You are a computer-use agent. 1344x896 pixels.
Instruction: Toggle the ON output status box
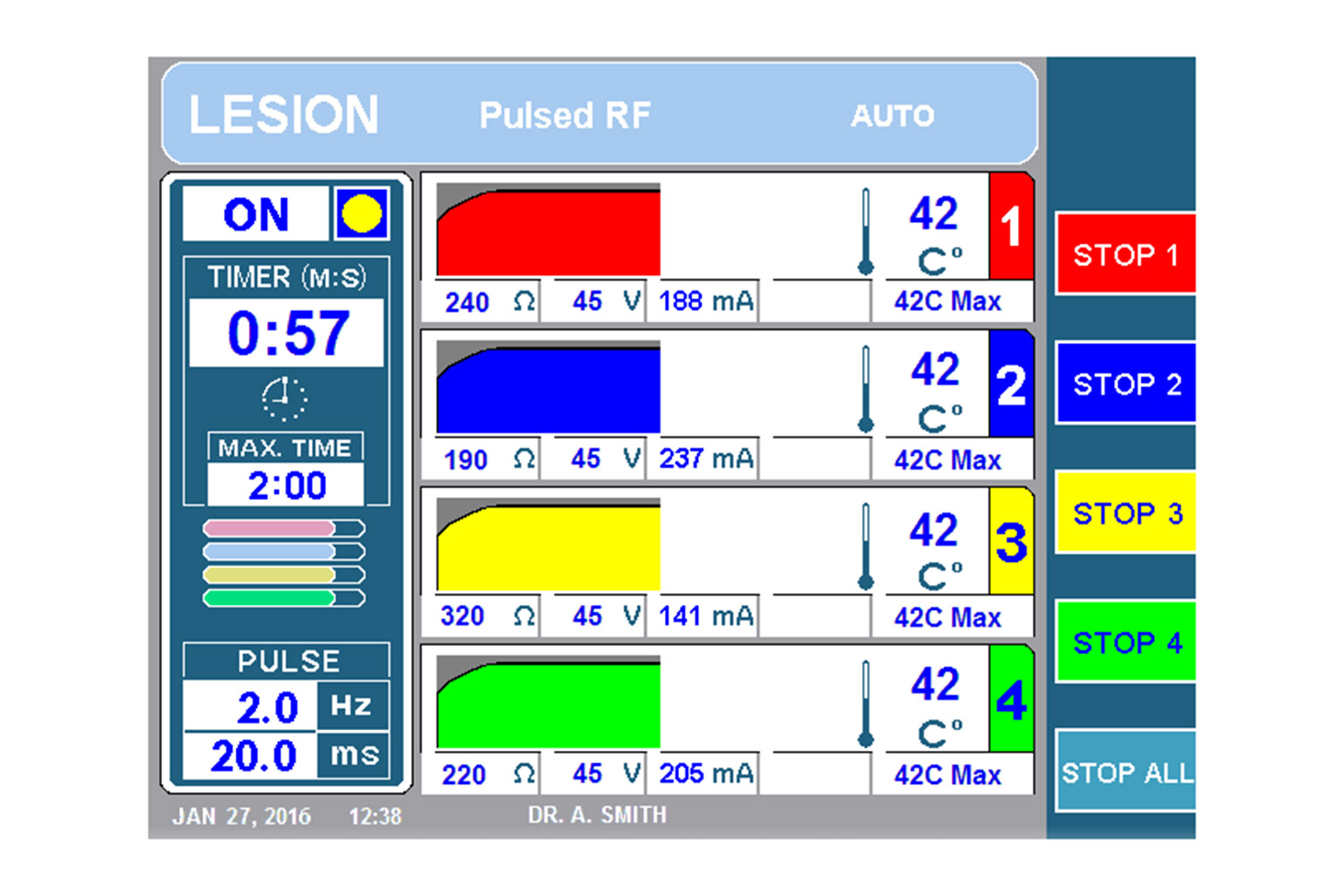256,215
